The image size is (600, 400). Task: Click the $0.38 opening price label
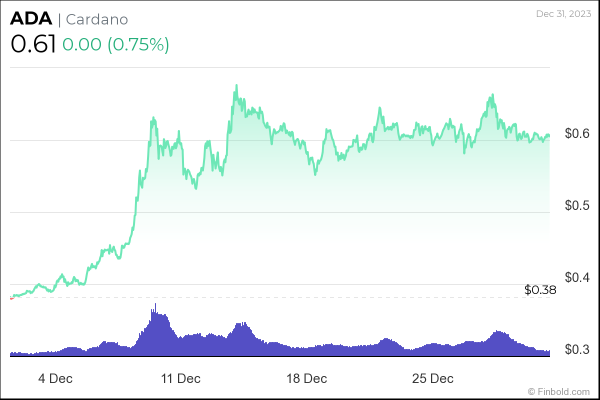point(540,290)
